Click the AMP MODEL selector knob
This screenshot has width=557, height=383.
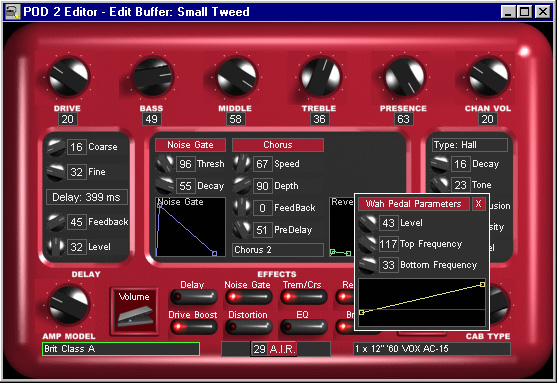(x=69, y=305)
